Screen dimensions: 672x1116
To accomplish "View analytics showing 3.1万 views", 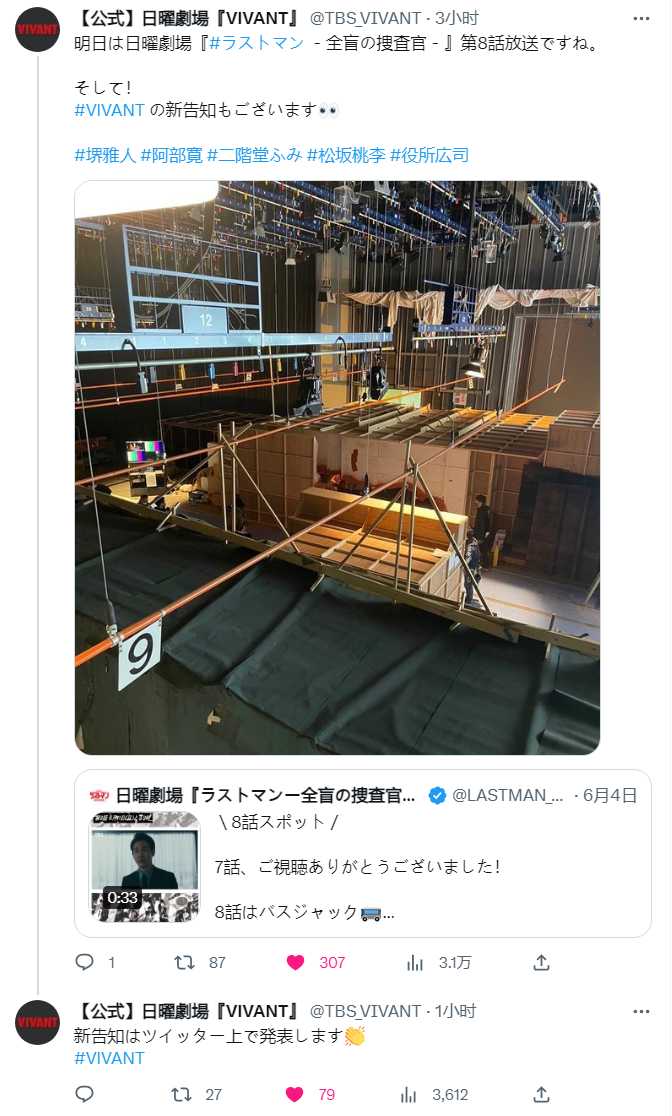I will click(x=415, y=962).
